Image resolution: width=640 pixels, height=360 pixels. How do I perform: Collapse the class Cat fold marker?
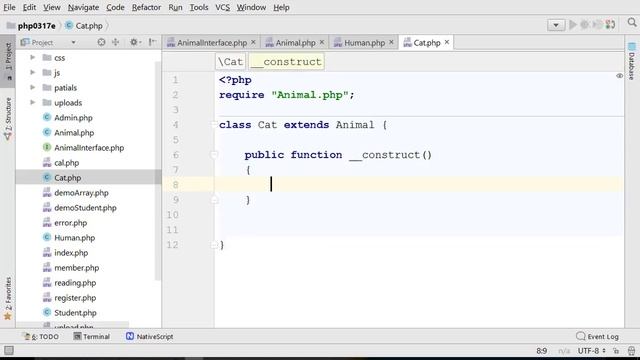tap(214, 124)
